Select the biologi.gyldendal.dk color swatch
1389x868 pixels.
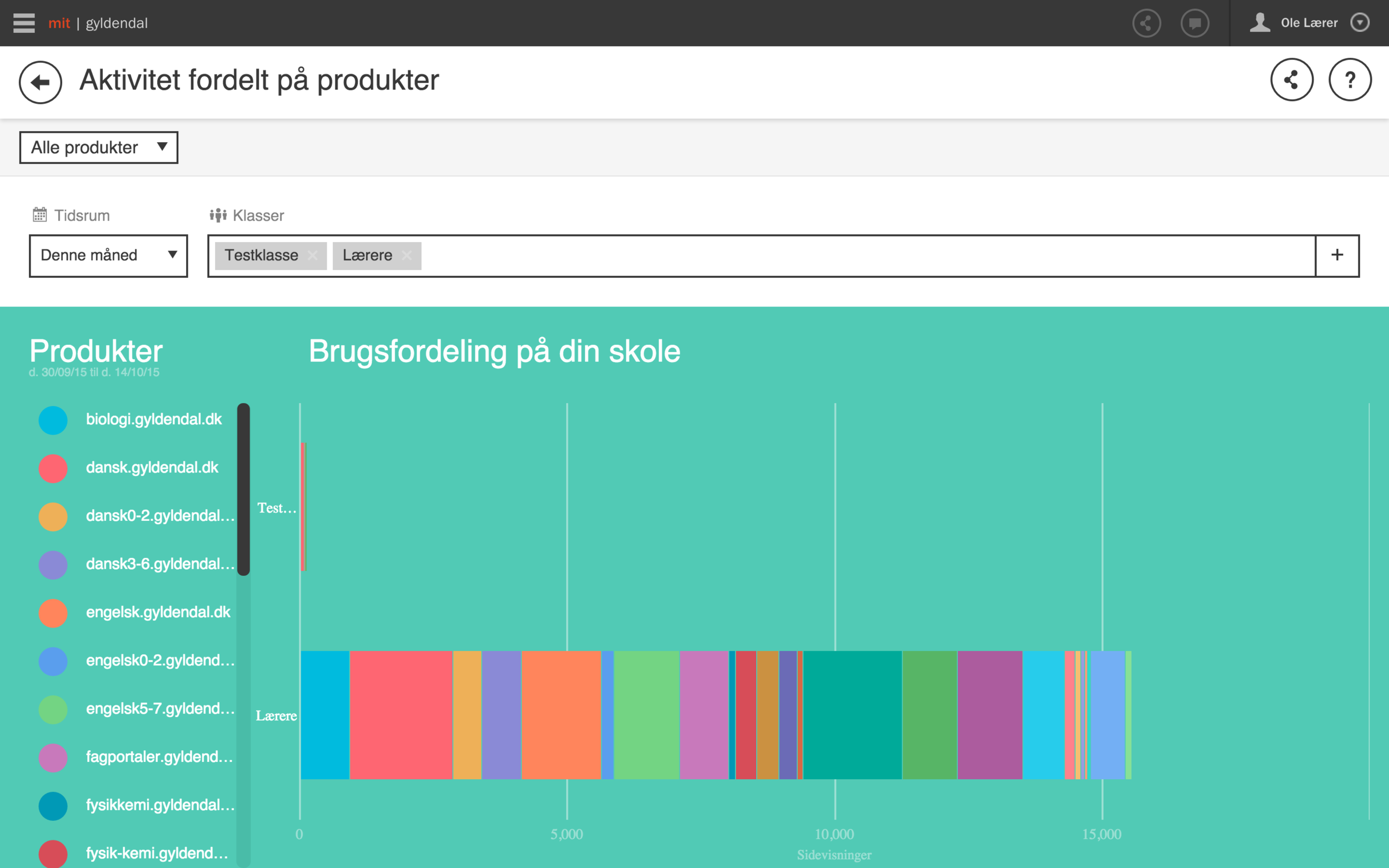pyautogui.click(x=53, y=420)
